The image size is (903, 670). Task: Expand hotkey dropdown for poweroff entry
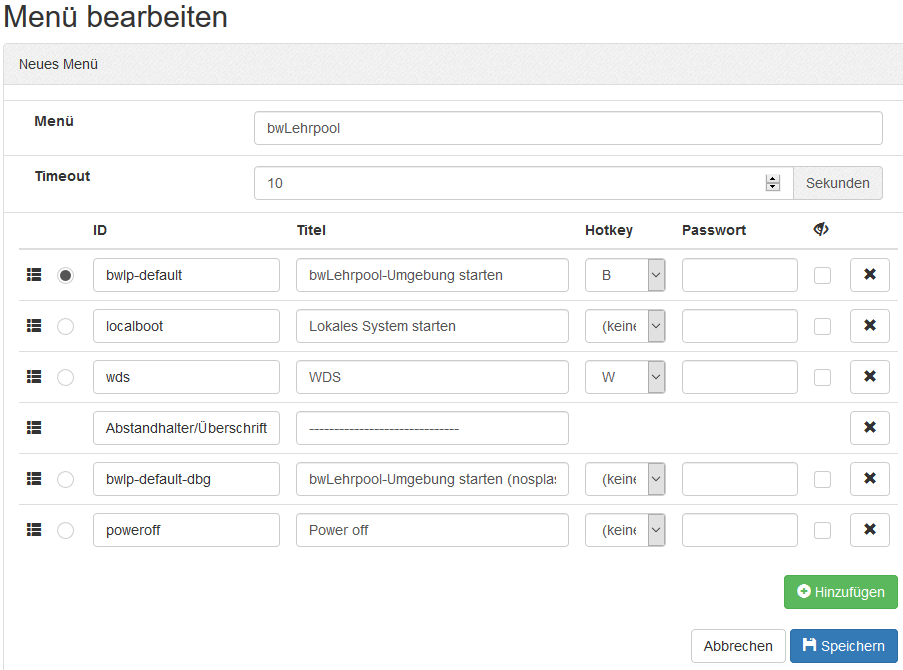625,530
